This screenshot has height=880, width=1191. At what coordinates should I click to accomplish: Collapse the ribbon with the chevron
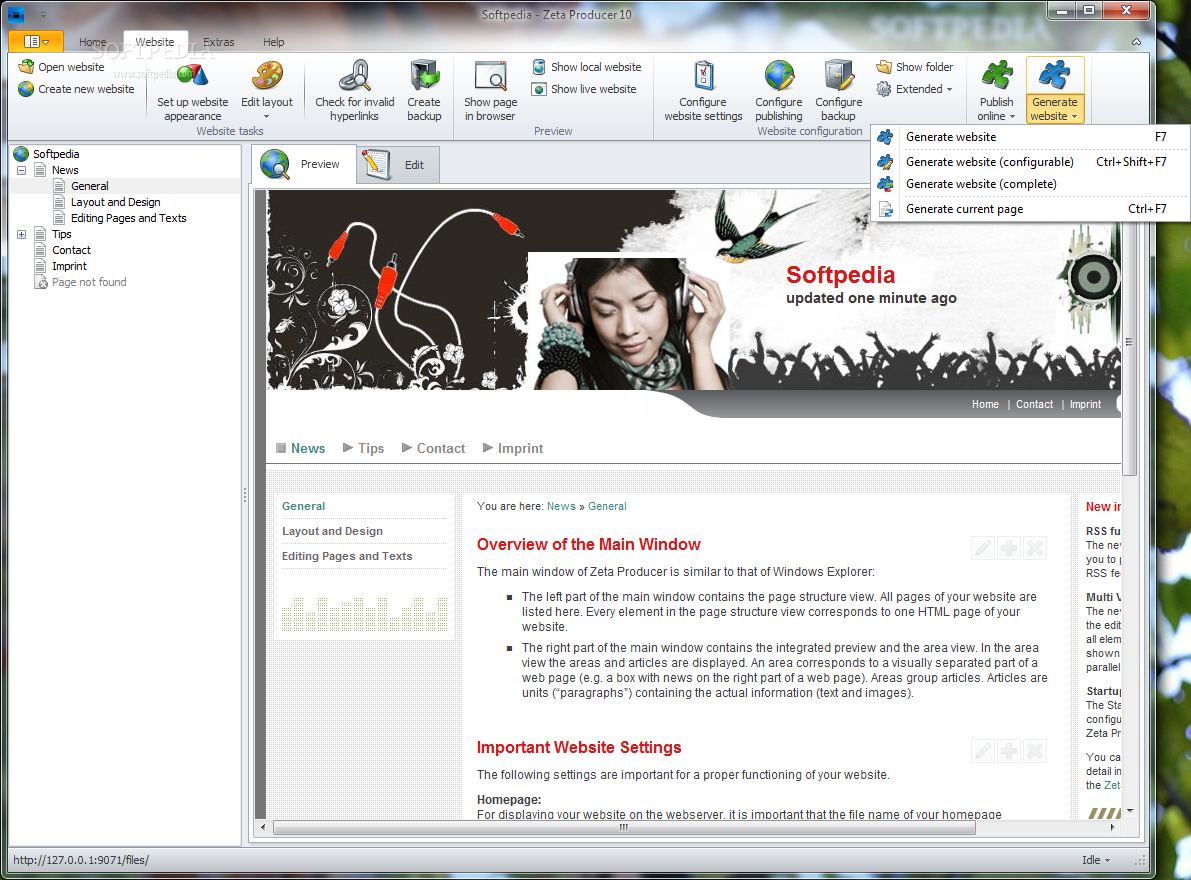point(1136,42)
